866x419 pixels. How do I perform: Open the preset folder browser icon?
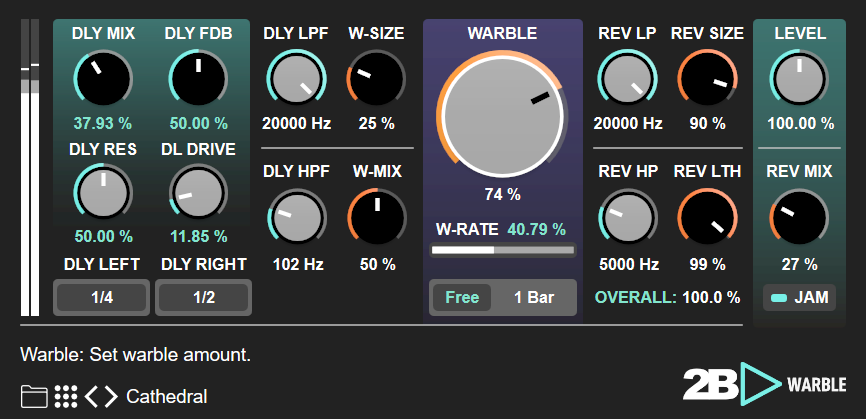[x=34, y=396]
